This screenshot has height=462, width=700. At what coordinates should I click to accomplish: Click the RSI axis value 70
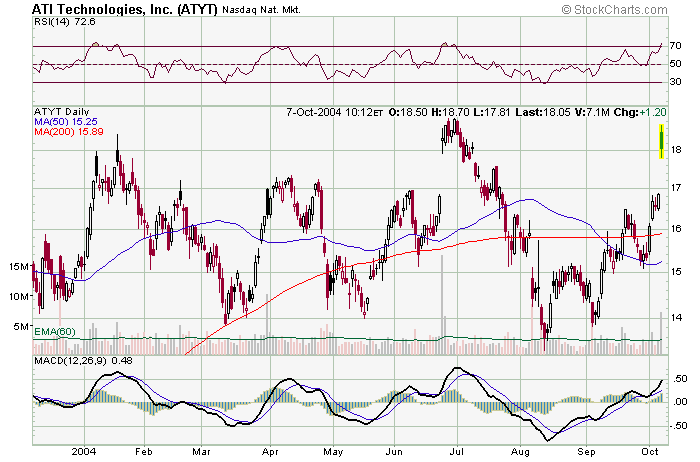point(675,46)
